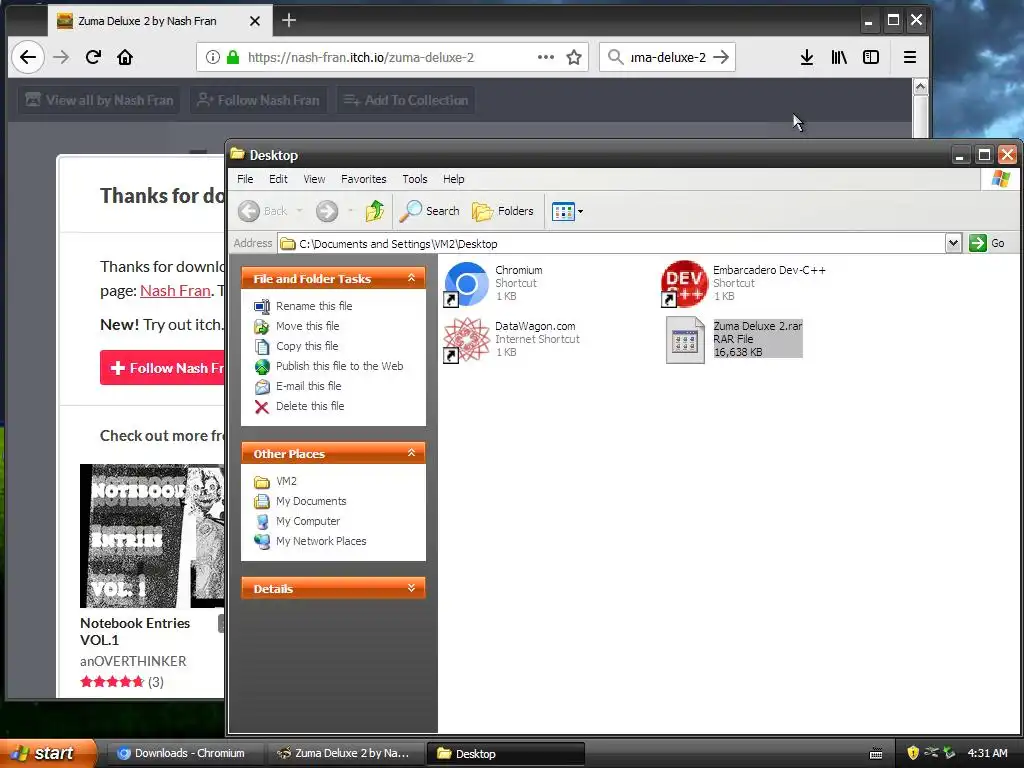Click Explorer Up folder icon
Viewport: 1024px width, 768px height.
pos(375,211)
